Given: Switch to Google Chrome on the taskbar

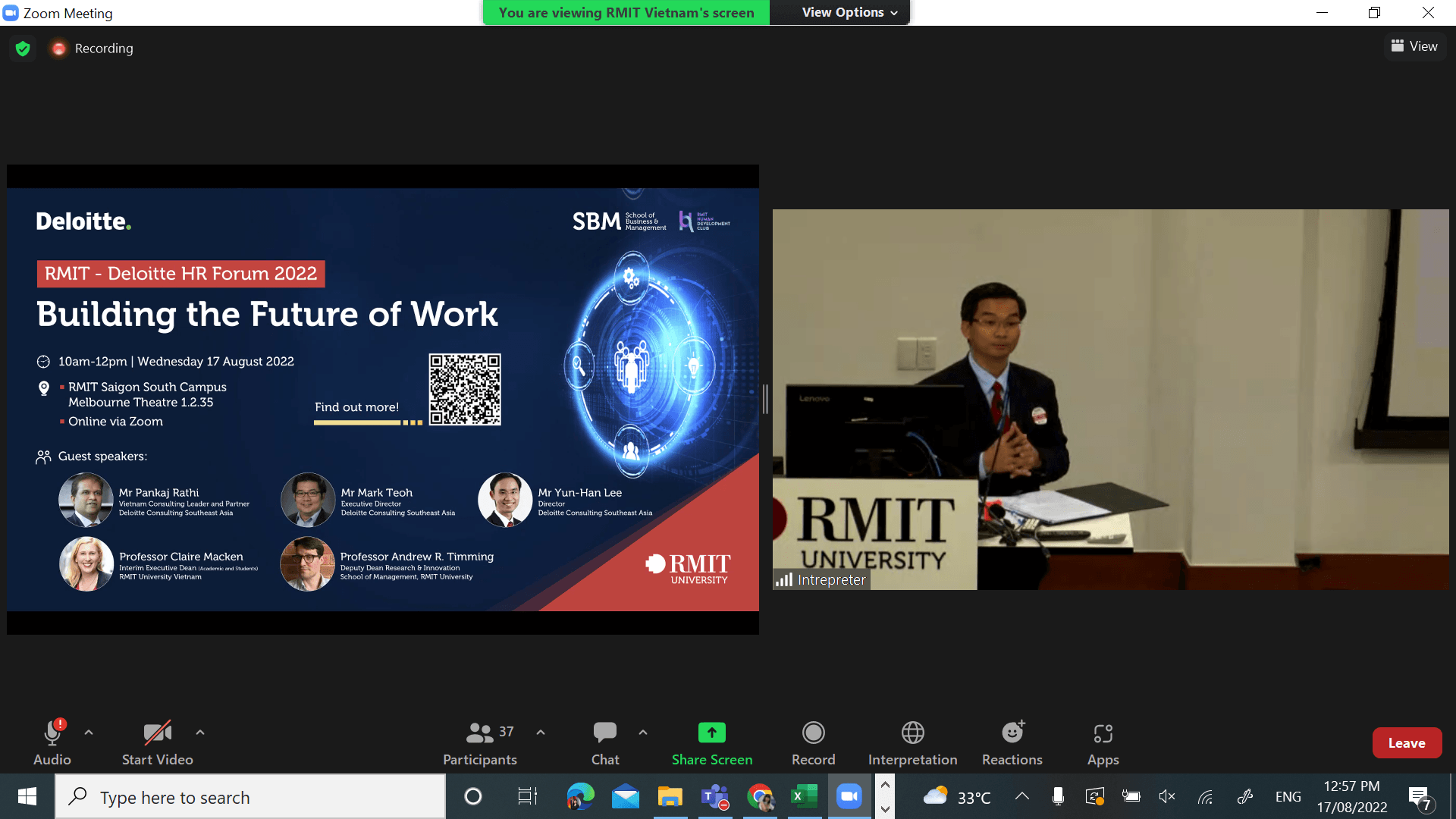Looking at the screenshot, I should [760, 796].
